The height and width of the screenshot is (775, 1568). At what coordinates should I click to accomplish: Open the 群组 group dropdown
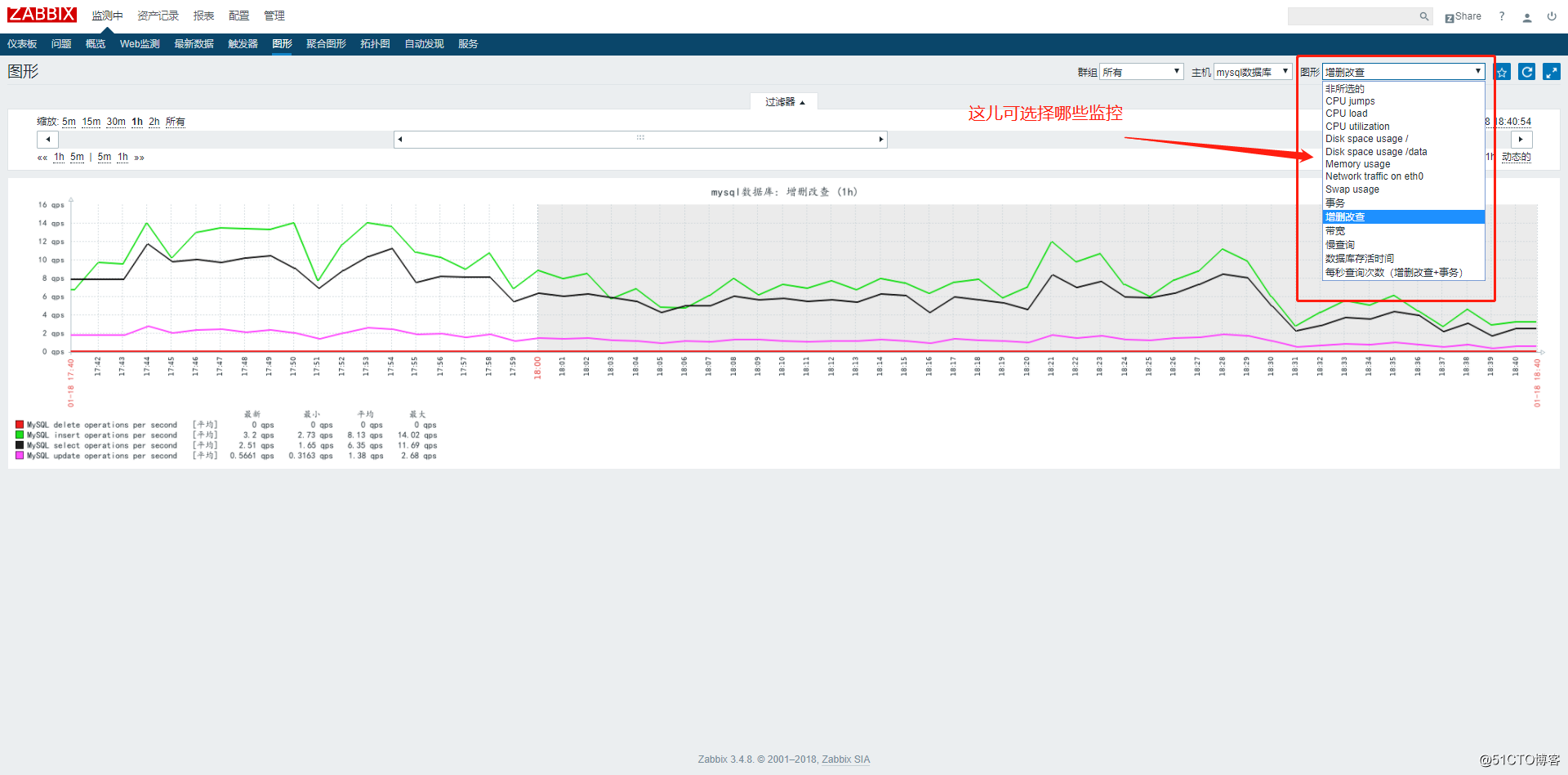[x=1141, y=72]
